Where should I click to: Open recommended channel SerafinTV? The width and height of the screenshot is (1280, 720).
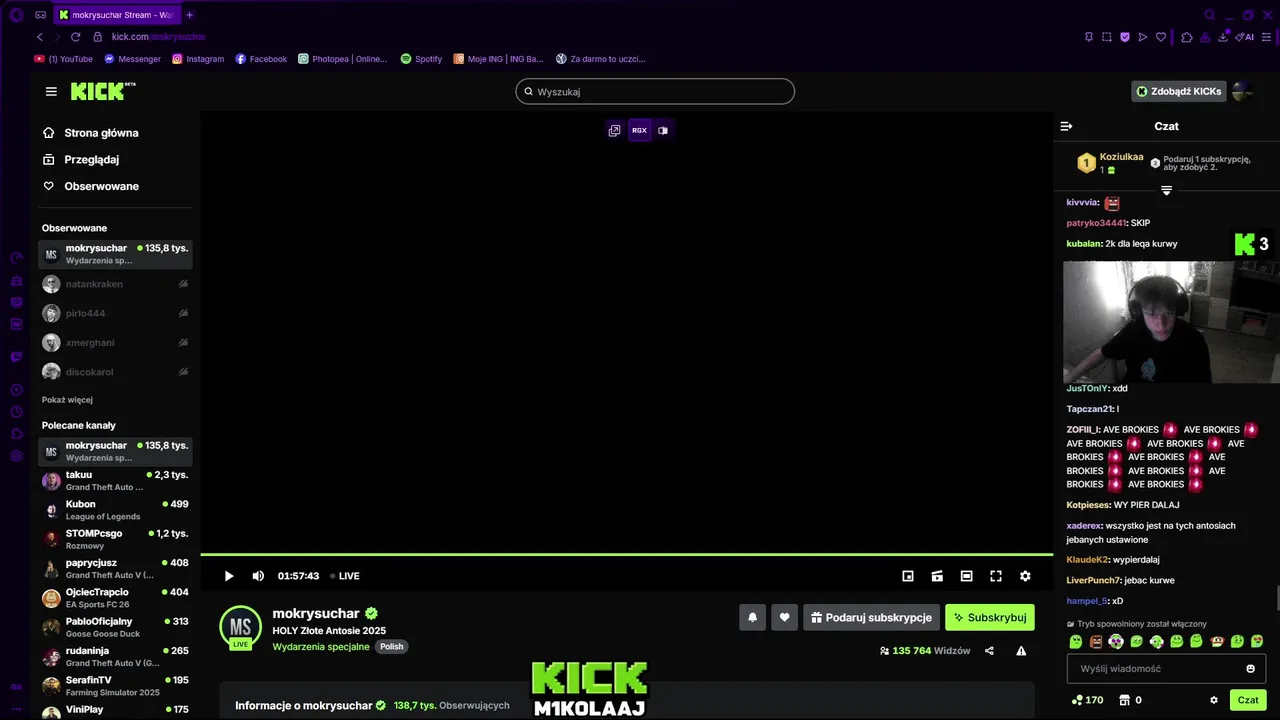tap(115, 686)
